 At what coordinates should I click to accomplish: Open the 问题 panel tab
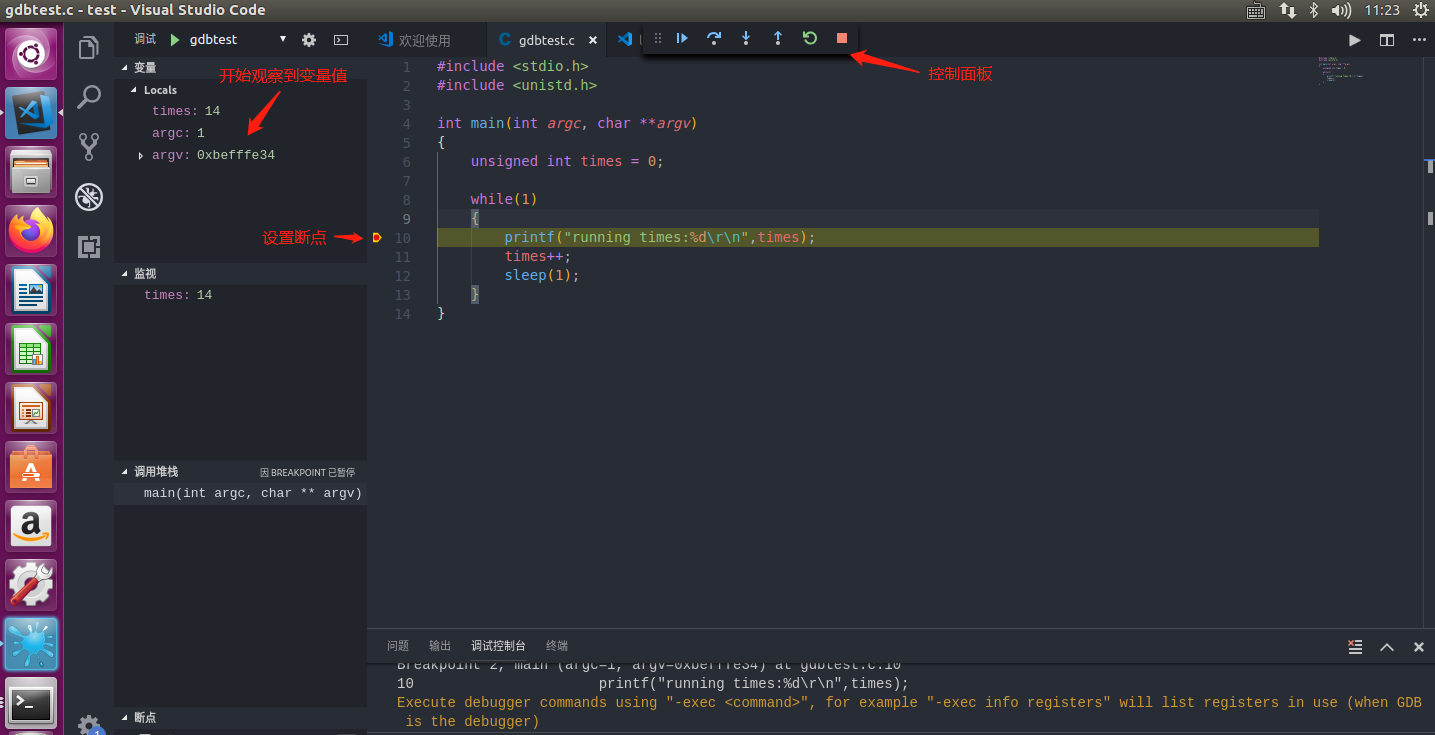pyautogui.click(x=398, y=646)
